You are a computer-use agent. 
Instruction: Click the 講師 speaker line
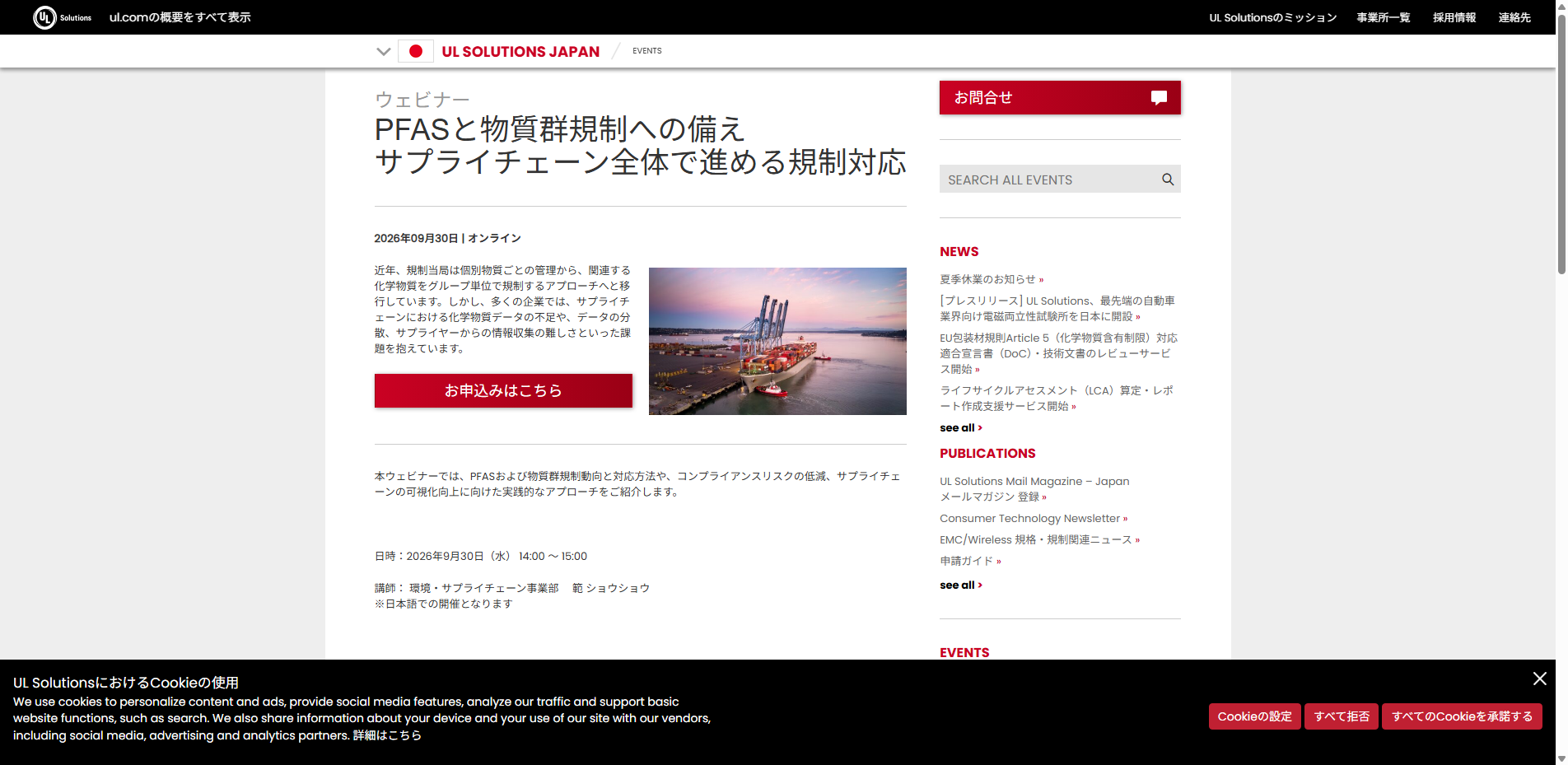coord(512,588)
